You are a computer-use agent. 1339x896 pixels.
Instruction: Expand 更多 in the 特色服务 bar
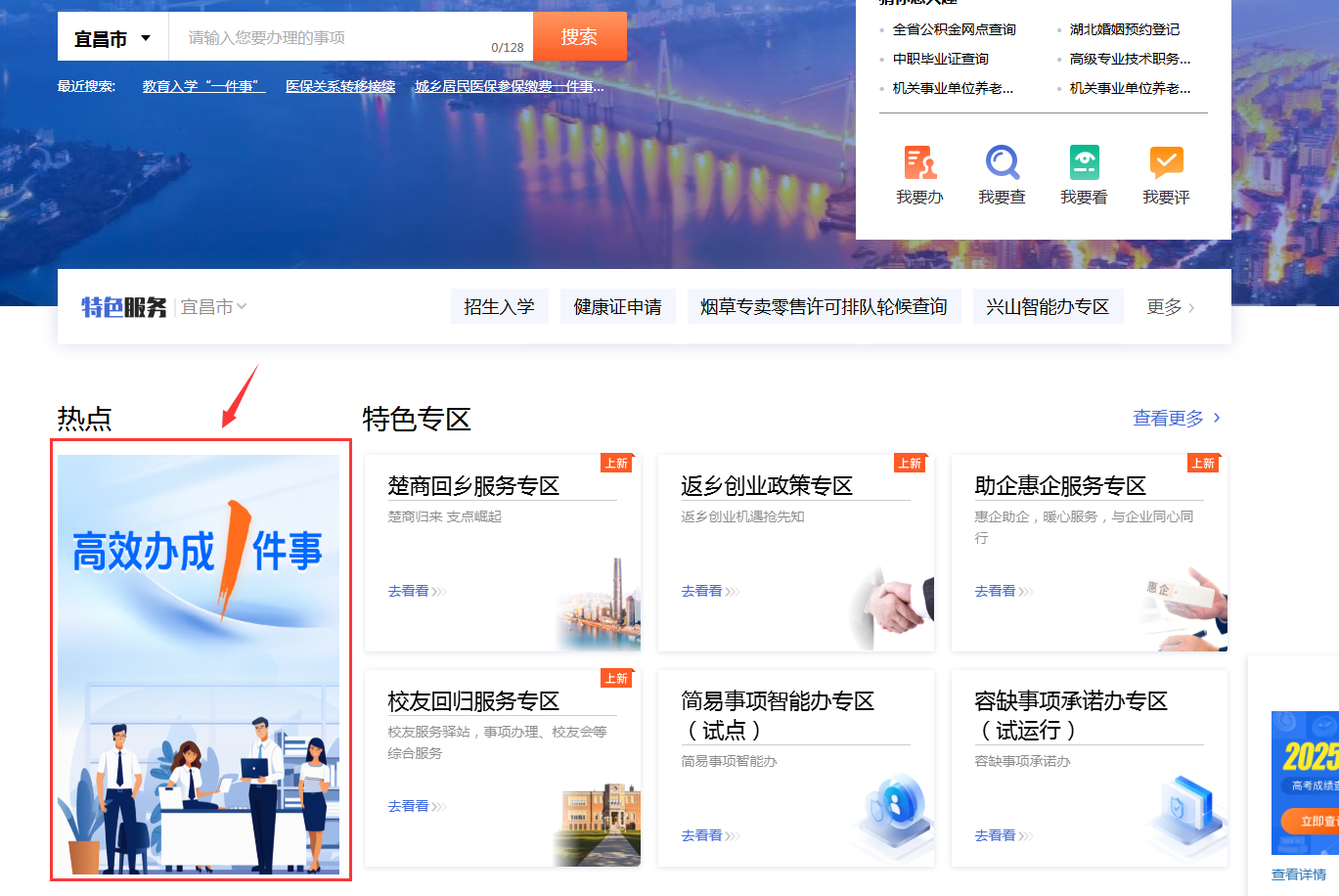[1170, 307]
